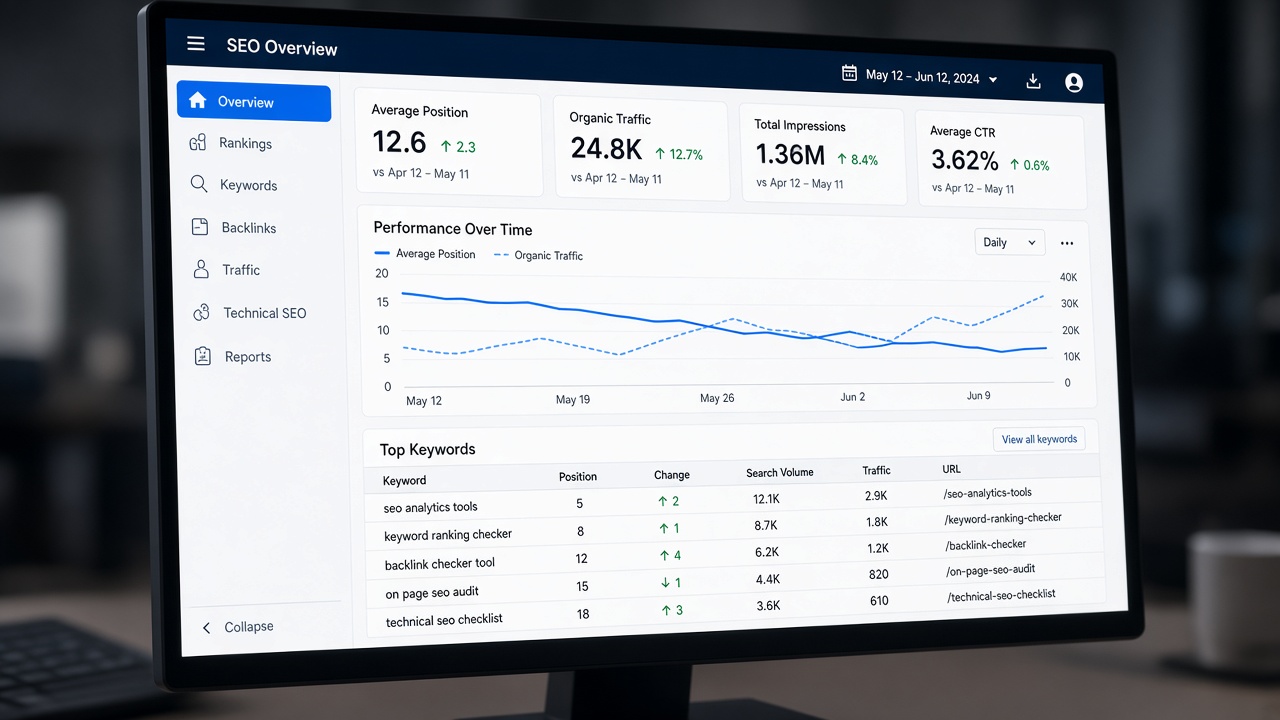Collapse the sidebar
The width and height of the screenshot is (1280, 720).
coord(237,627)
